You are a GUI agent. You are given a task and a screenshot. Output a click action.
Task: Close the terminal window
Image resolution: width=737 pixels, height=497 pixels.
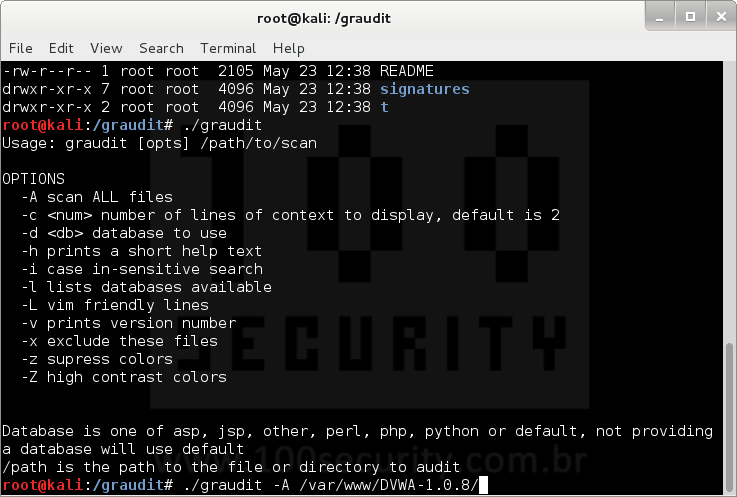(721, 17)
